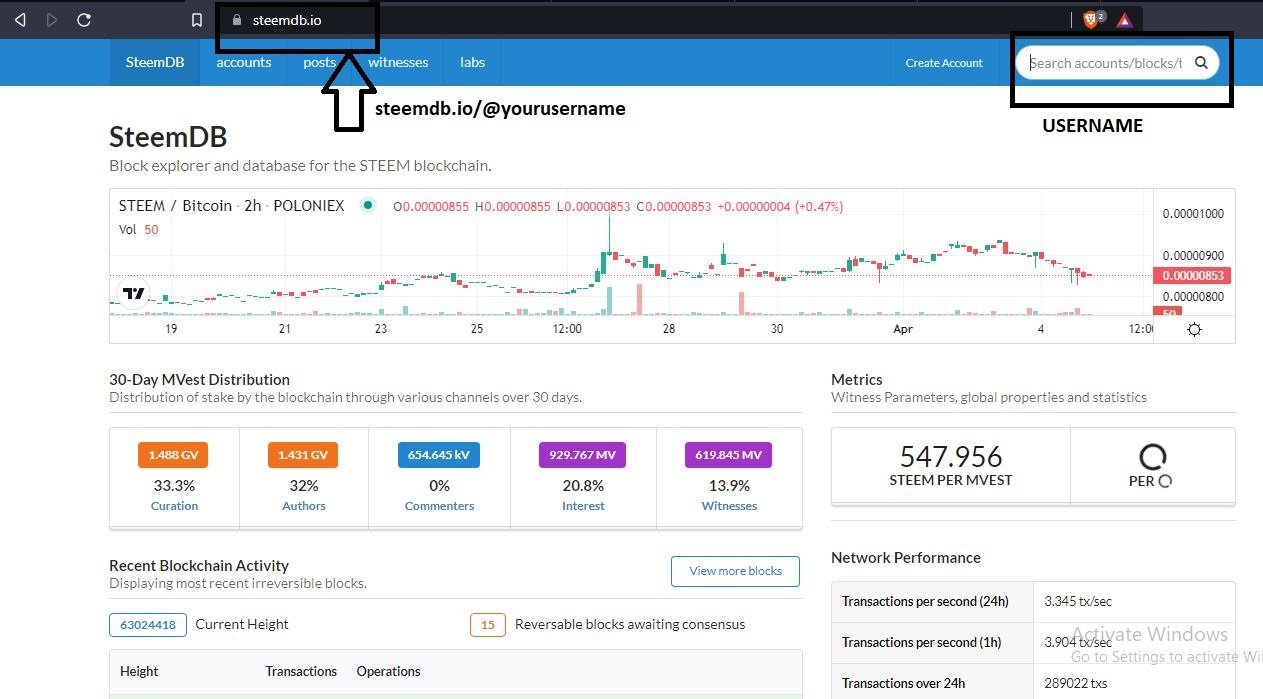Click the 3.345 tx/sec value
This screenshot has width=1263, height=699.
1077,602
